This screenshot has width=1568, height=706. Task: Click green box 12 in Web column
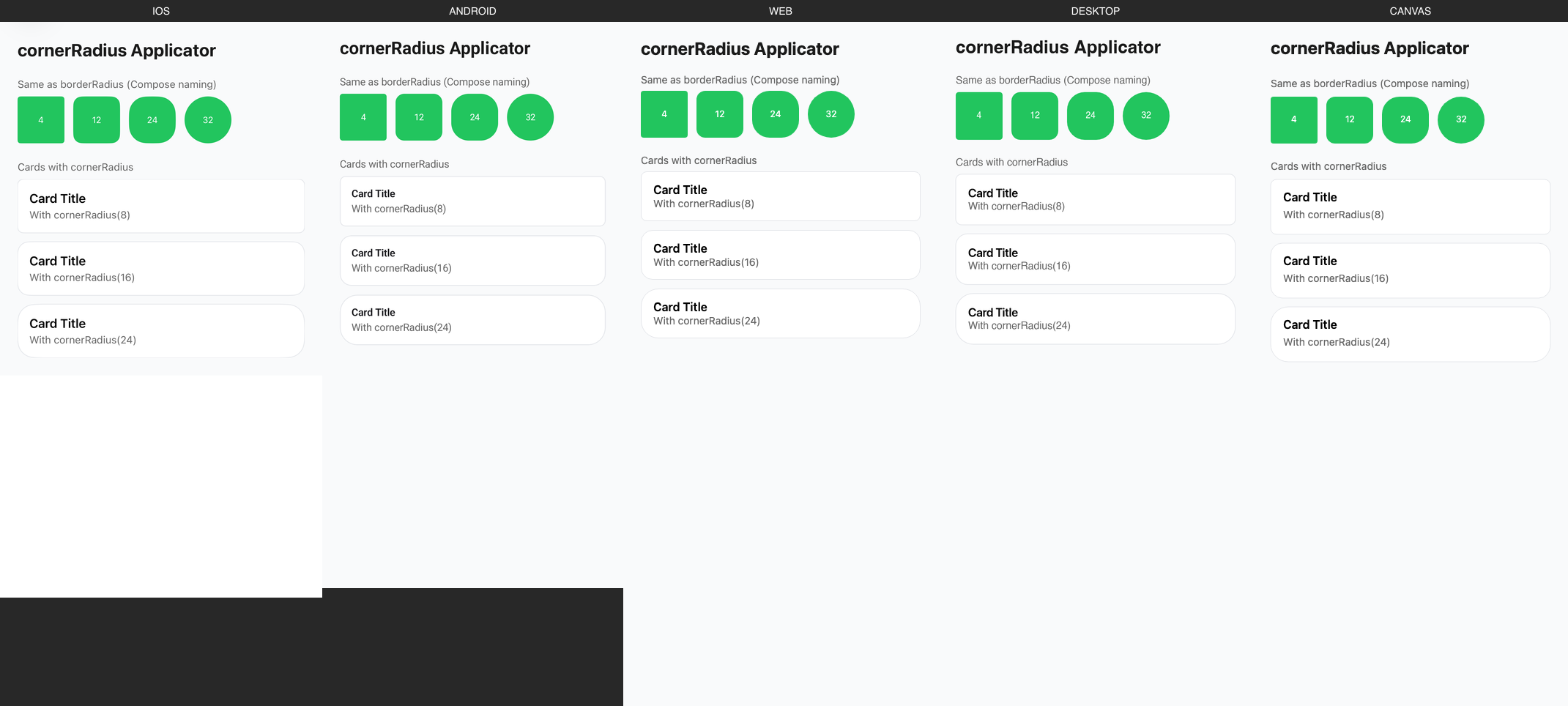(x=720, y=114)
